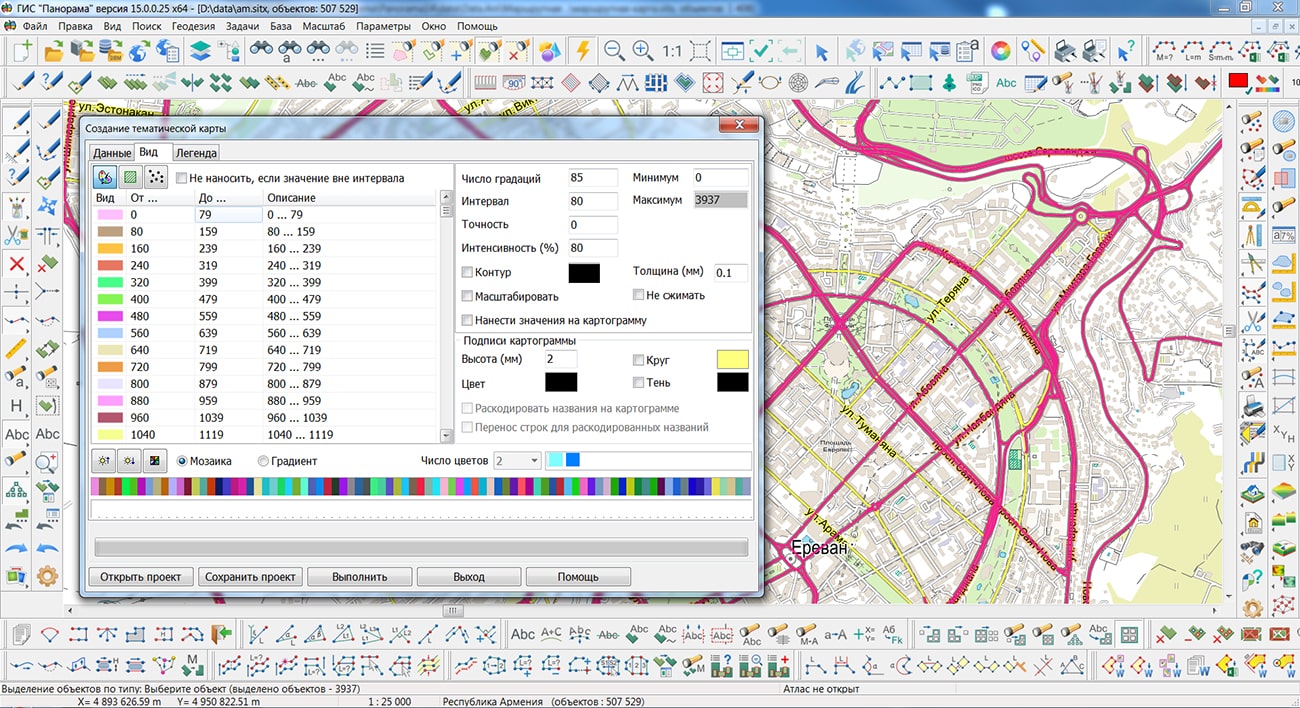This screenshot has width=1300, height=708.
Task: Switch to the Легенда tab
Action: pyautogui.click(x=196, y=153)
